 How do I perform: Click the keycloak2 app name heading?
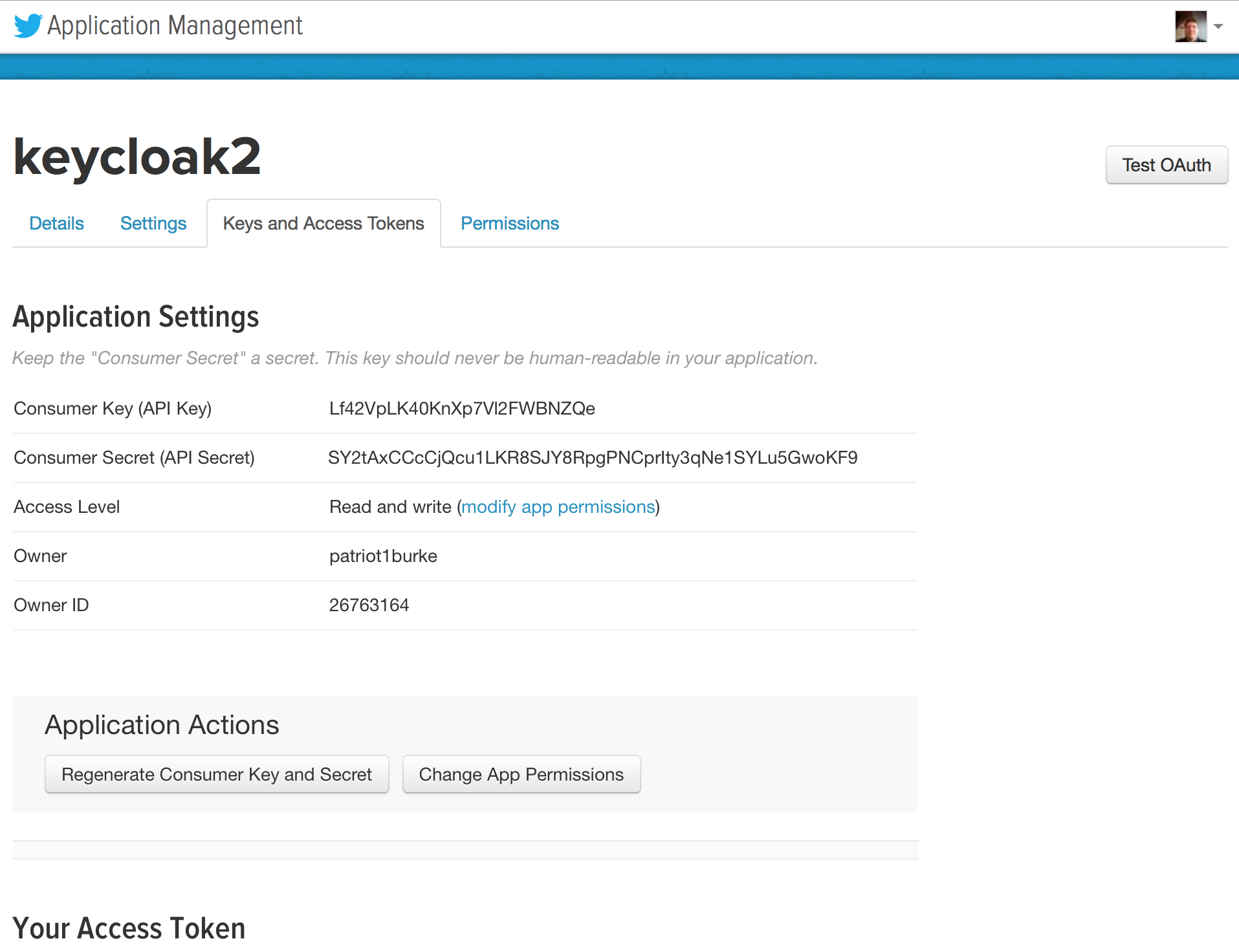point(137,157)
